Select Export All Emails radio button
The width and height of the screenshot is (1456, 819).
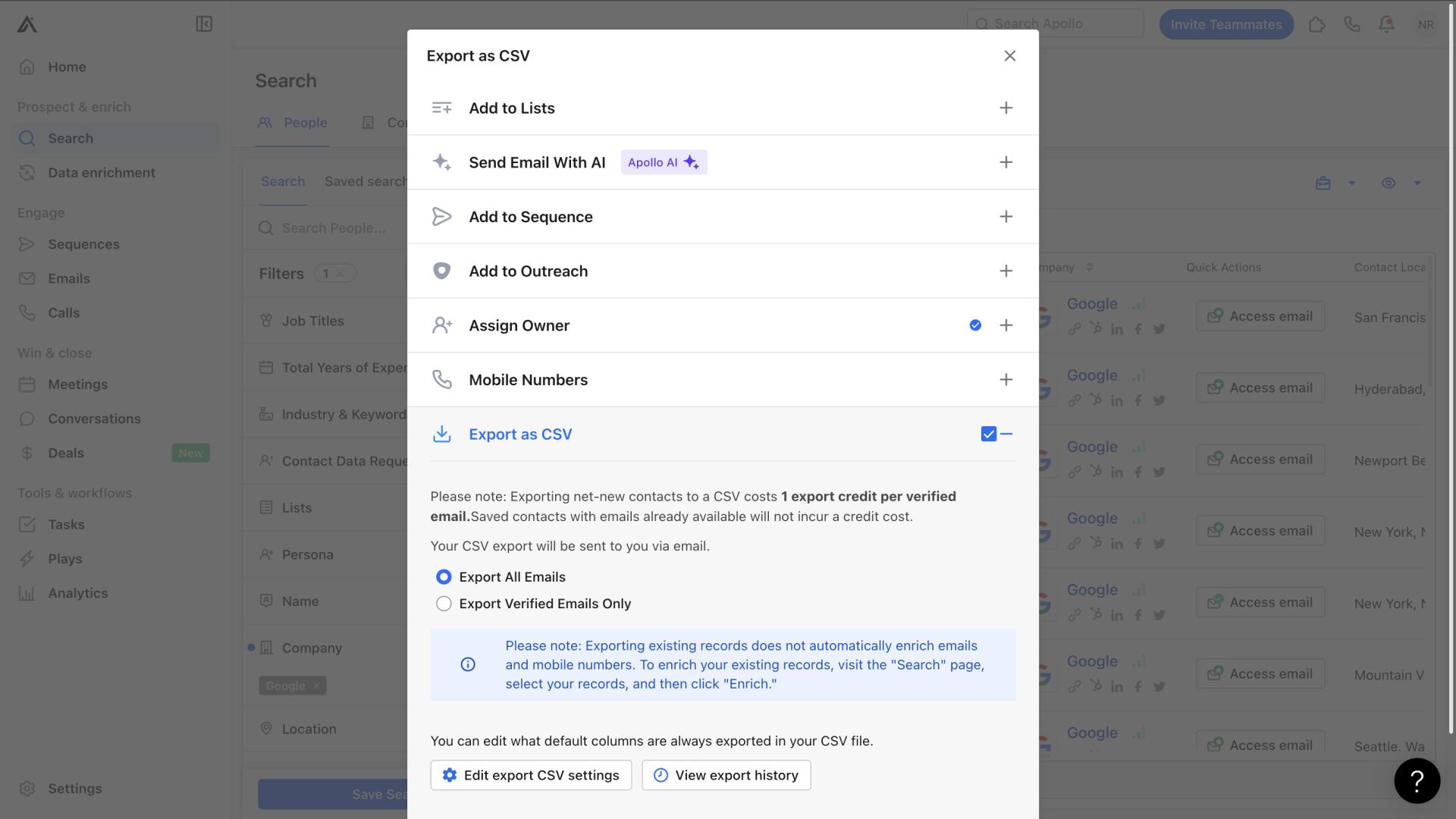point(444,576)
